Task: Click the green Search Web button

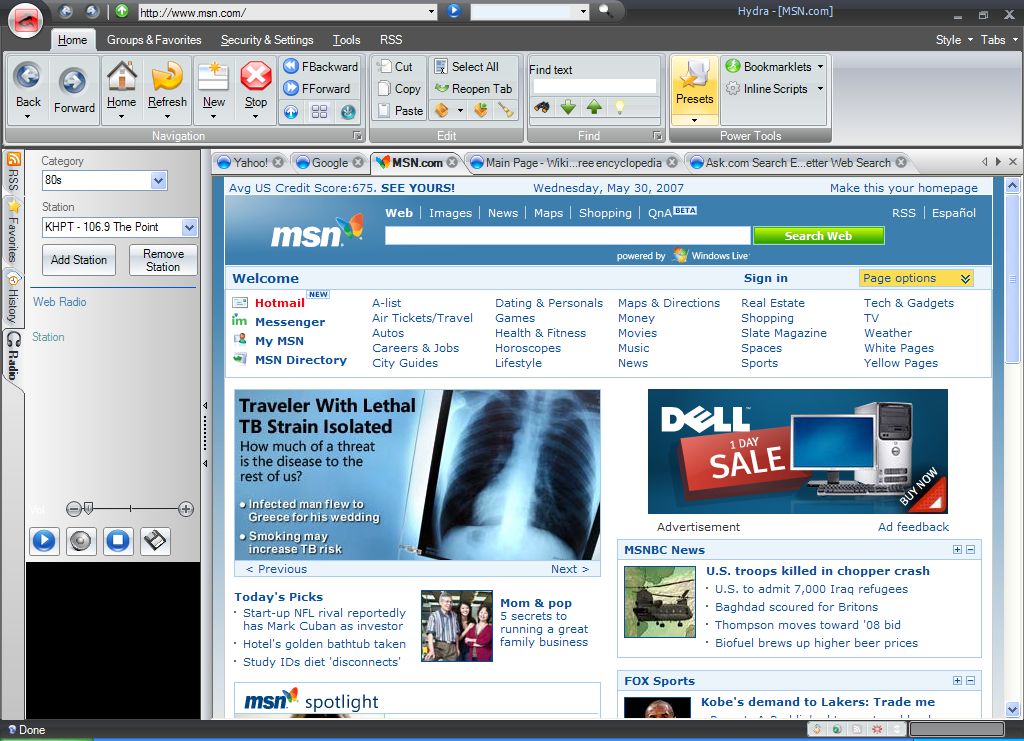Action: [818, 236]
